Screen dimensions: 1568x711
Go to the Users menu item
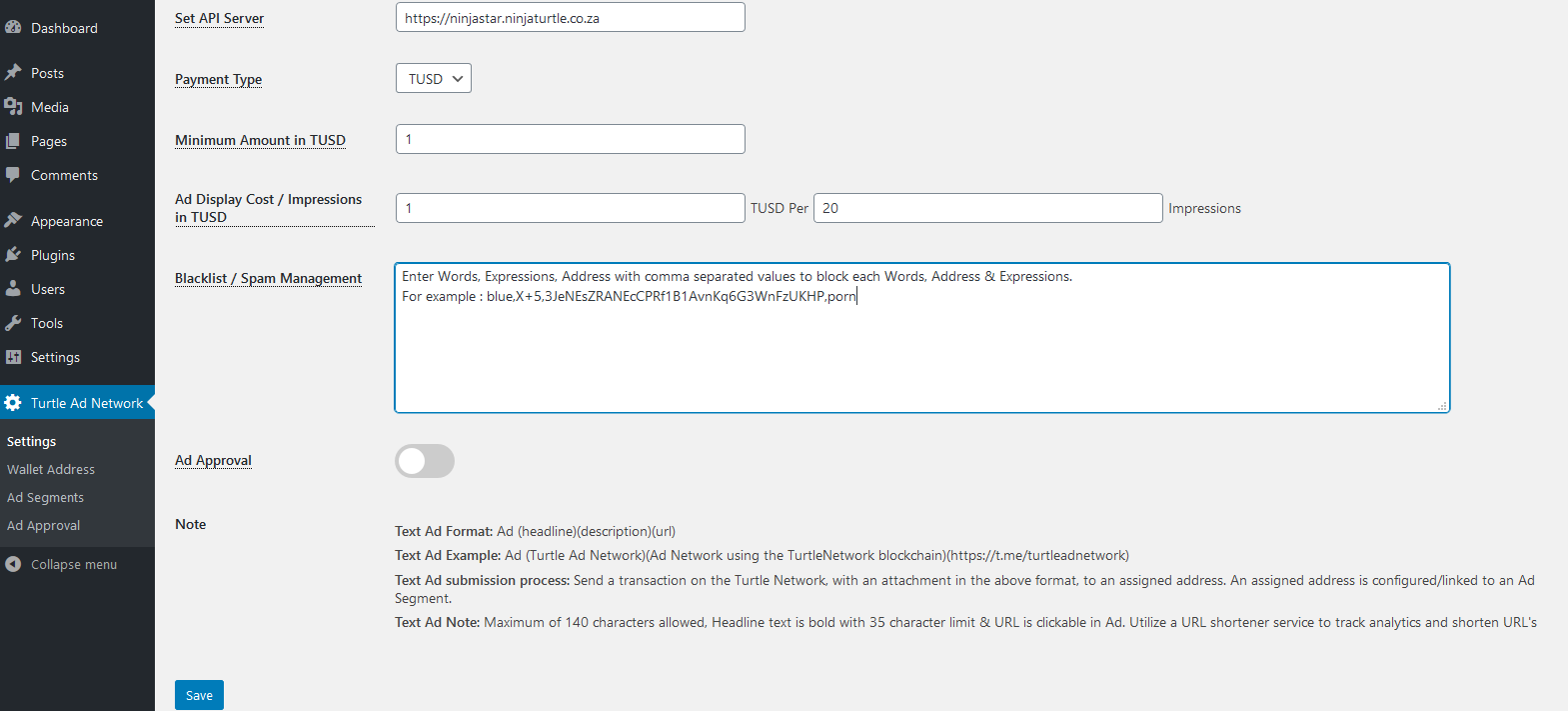tap(77, 289)
